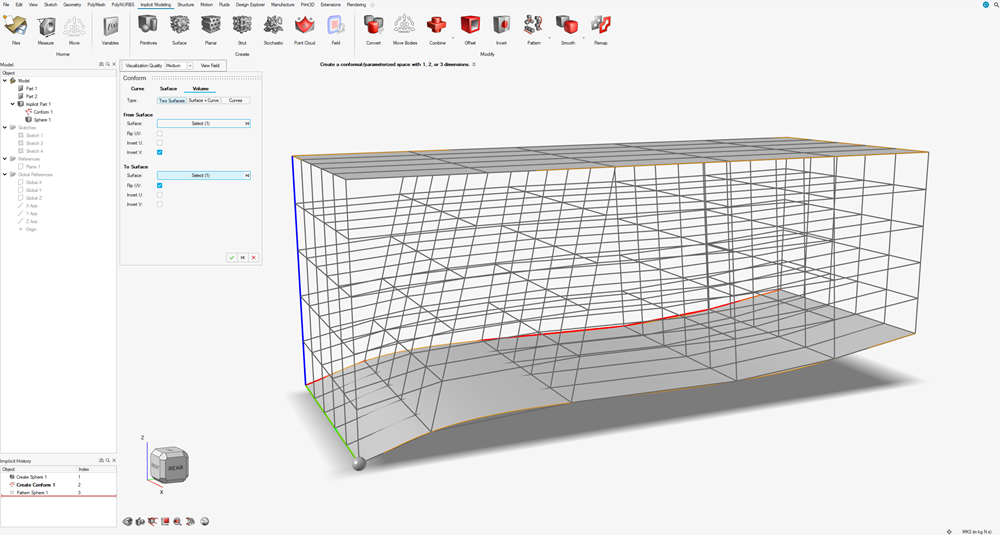Click the Measure tool icon
The image size is (1000, 535).
coord(46,28)
